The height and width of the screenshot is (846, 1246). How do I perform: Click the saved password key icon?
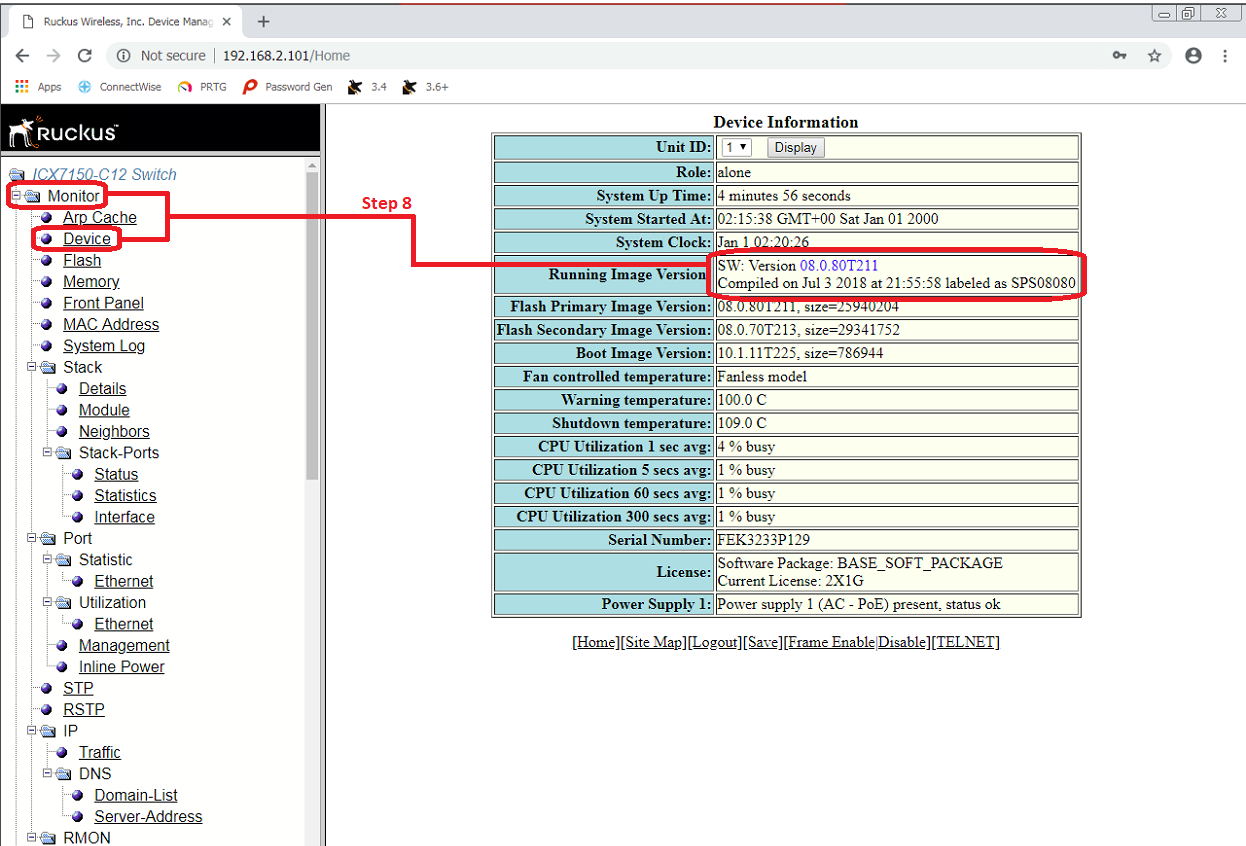point(1119,56)
